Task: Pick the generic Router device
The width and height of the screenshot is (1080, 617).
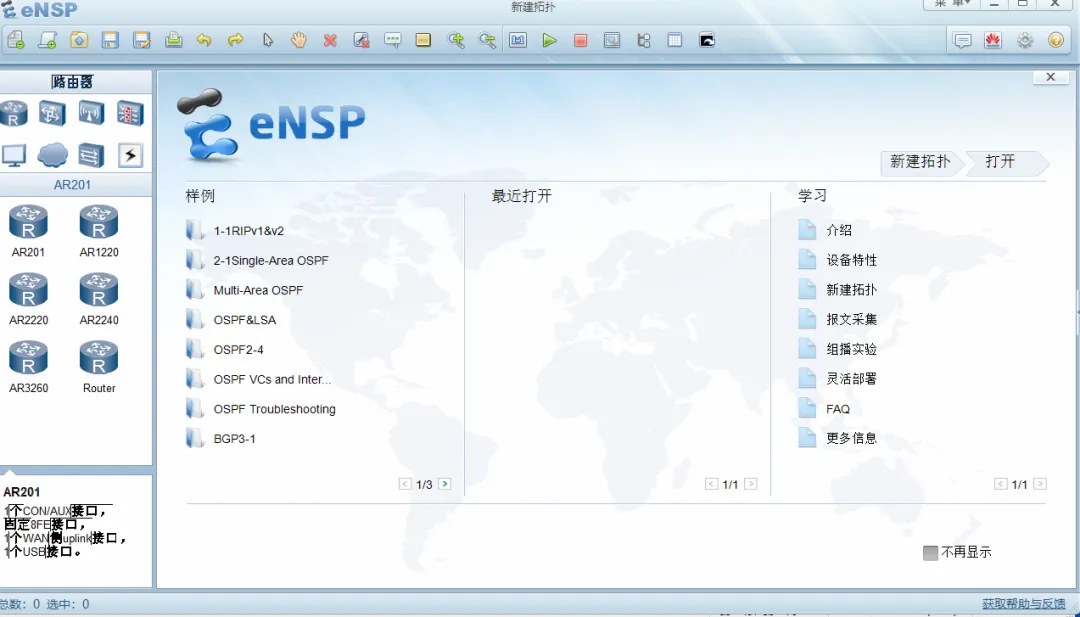Action: tap(98, 367)
